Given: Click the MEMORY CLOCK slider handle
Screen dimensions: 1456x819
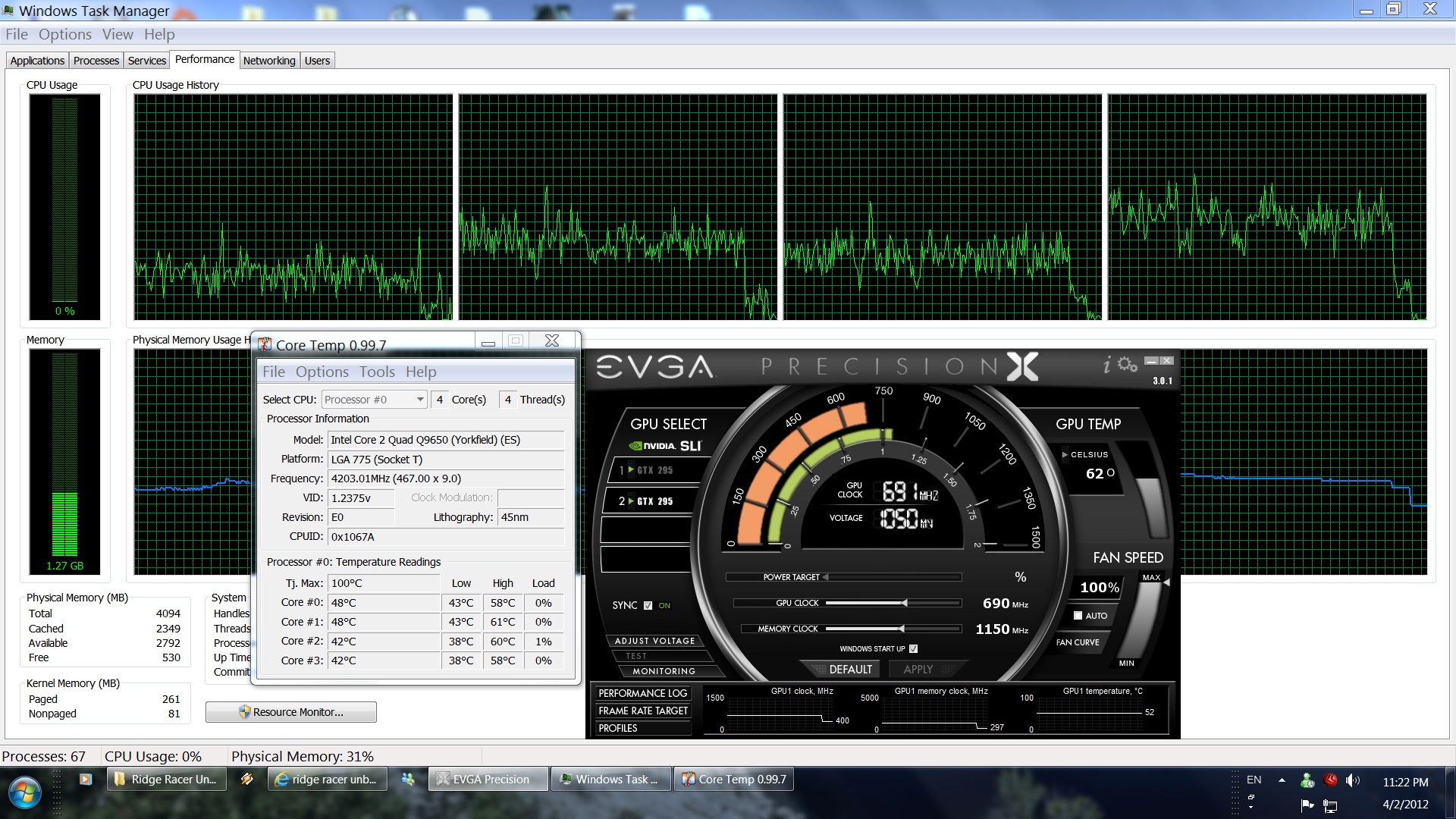Looking at the screenshot, I should pyautogui.click(x=902, y=629).
